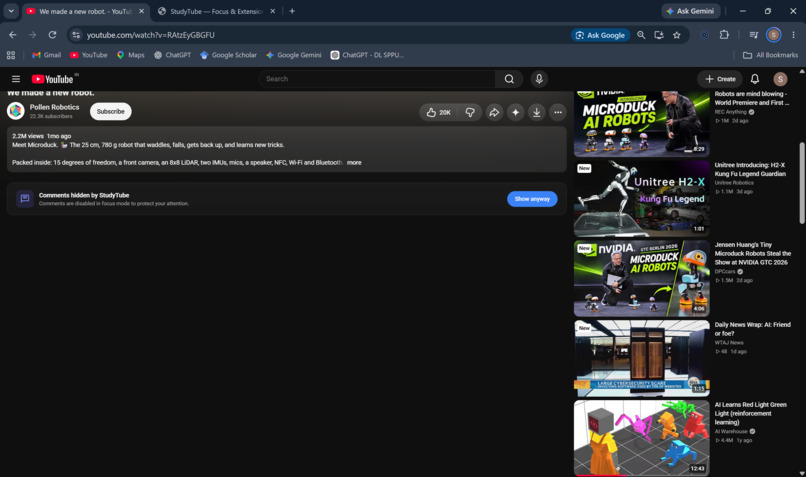Download the video using the download icon
Screen dimensions: 806x477
[537, 112]
